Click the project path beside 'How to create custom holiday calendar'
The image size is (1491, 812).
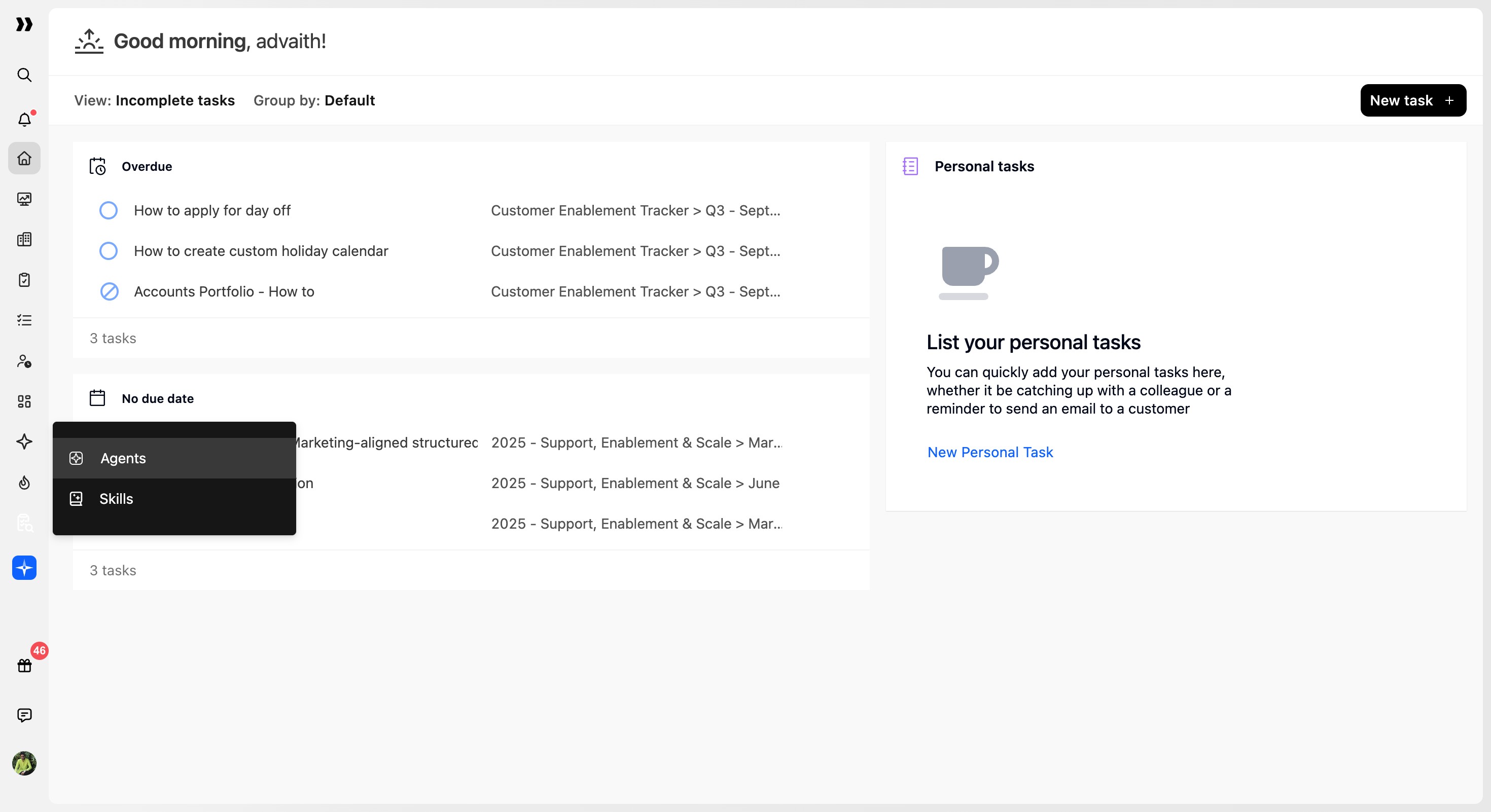tap(635, 251)
